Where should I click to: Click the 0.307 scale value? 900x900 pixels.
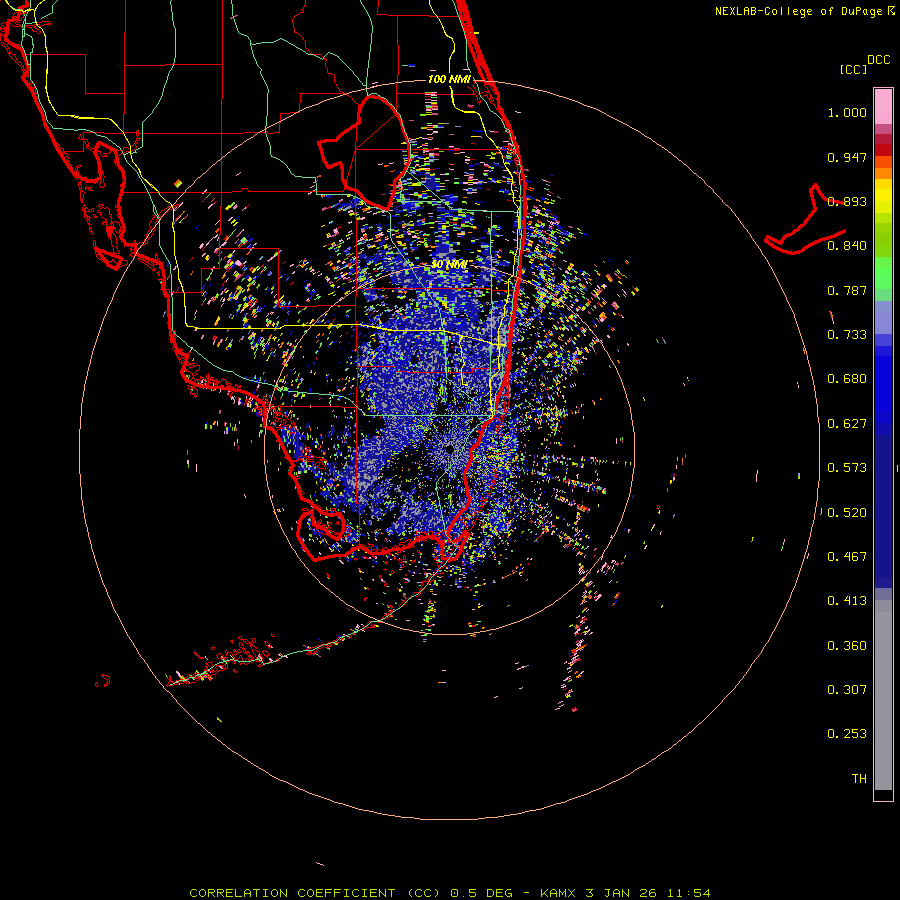tap(847, 689)
